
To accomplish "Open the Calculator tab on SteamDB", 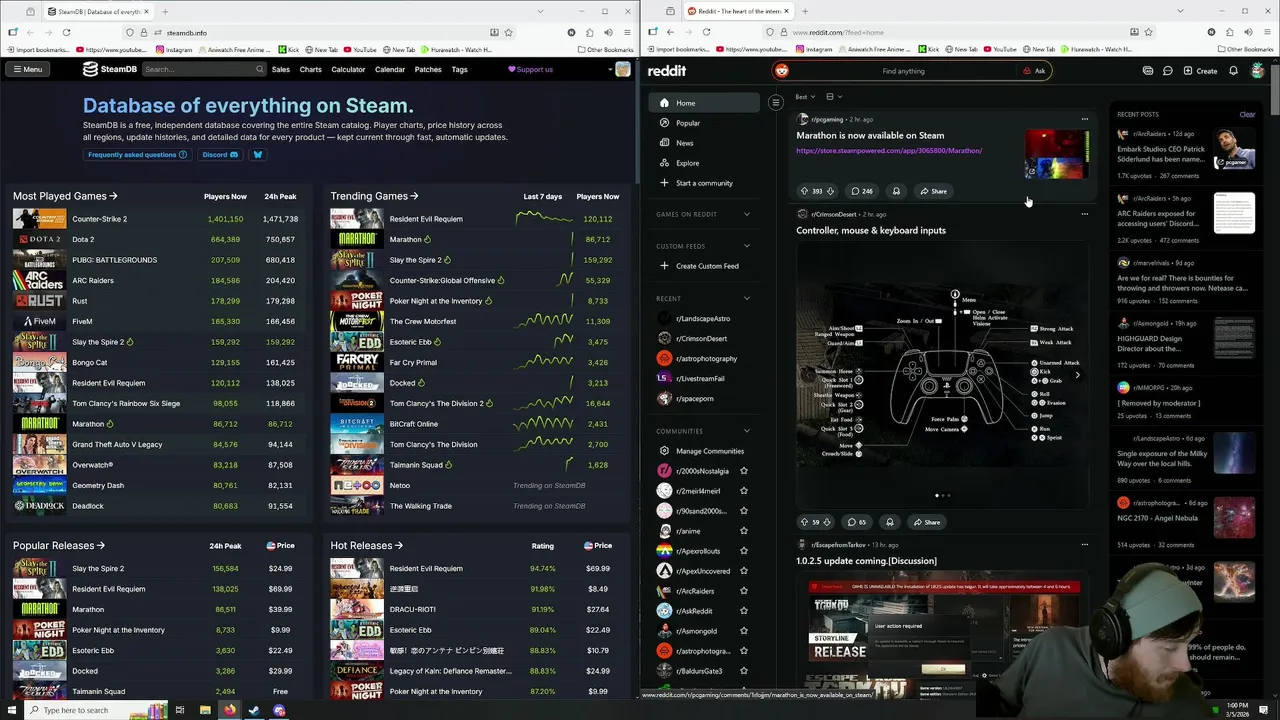I will 348,69.
